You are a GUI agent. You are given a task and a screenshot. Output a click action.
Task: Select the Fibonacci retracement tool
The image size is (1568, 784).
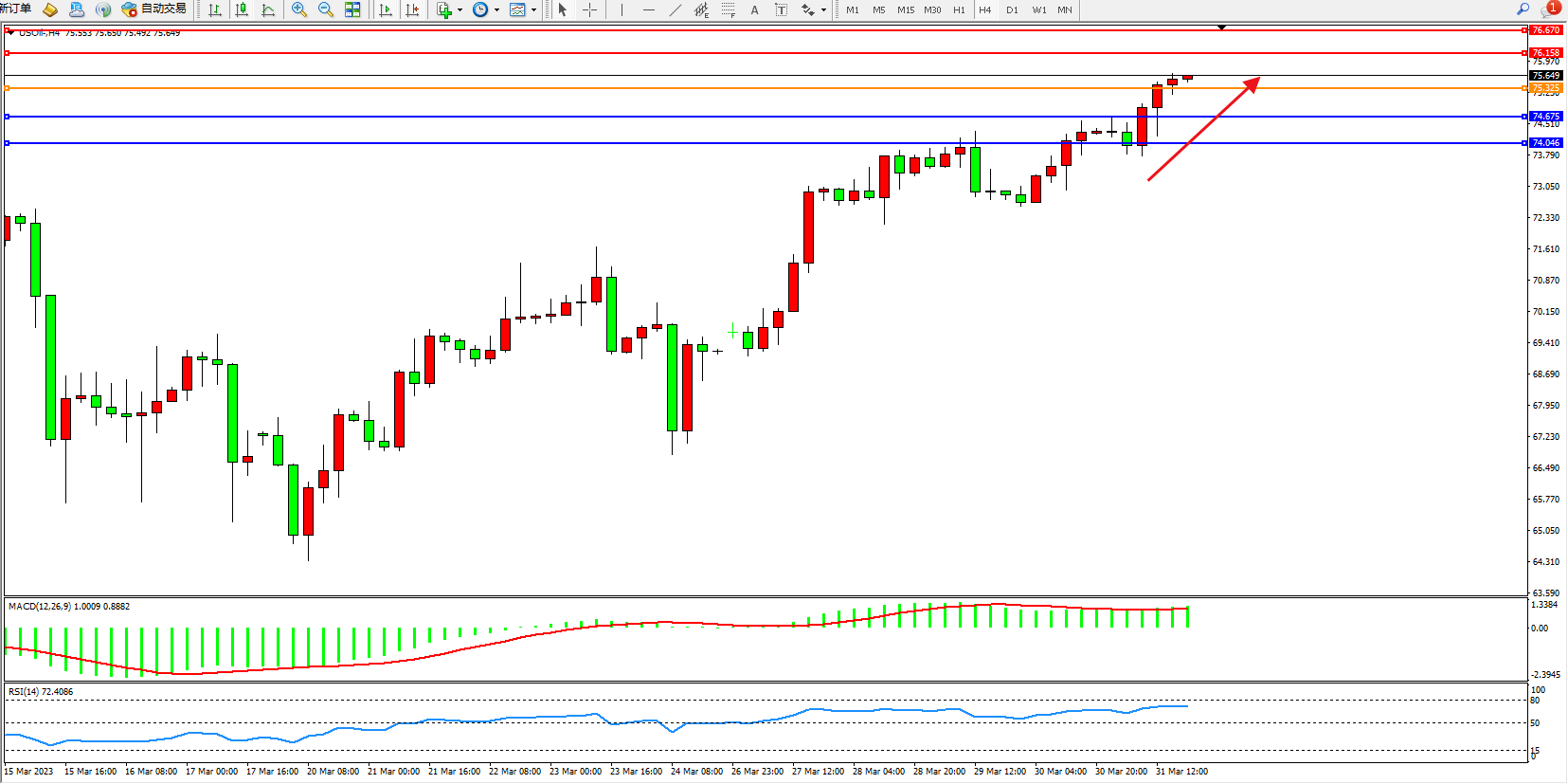pos(728,9)
